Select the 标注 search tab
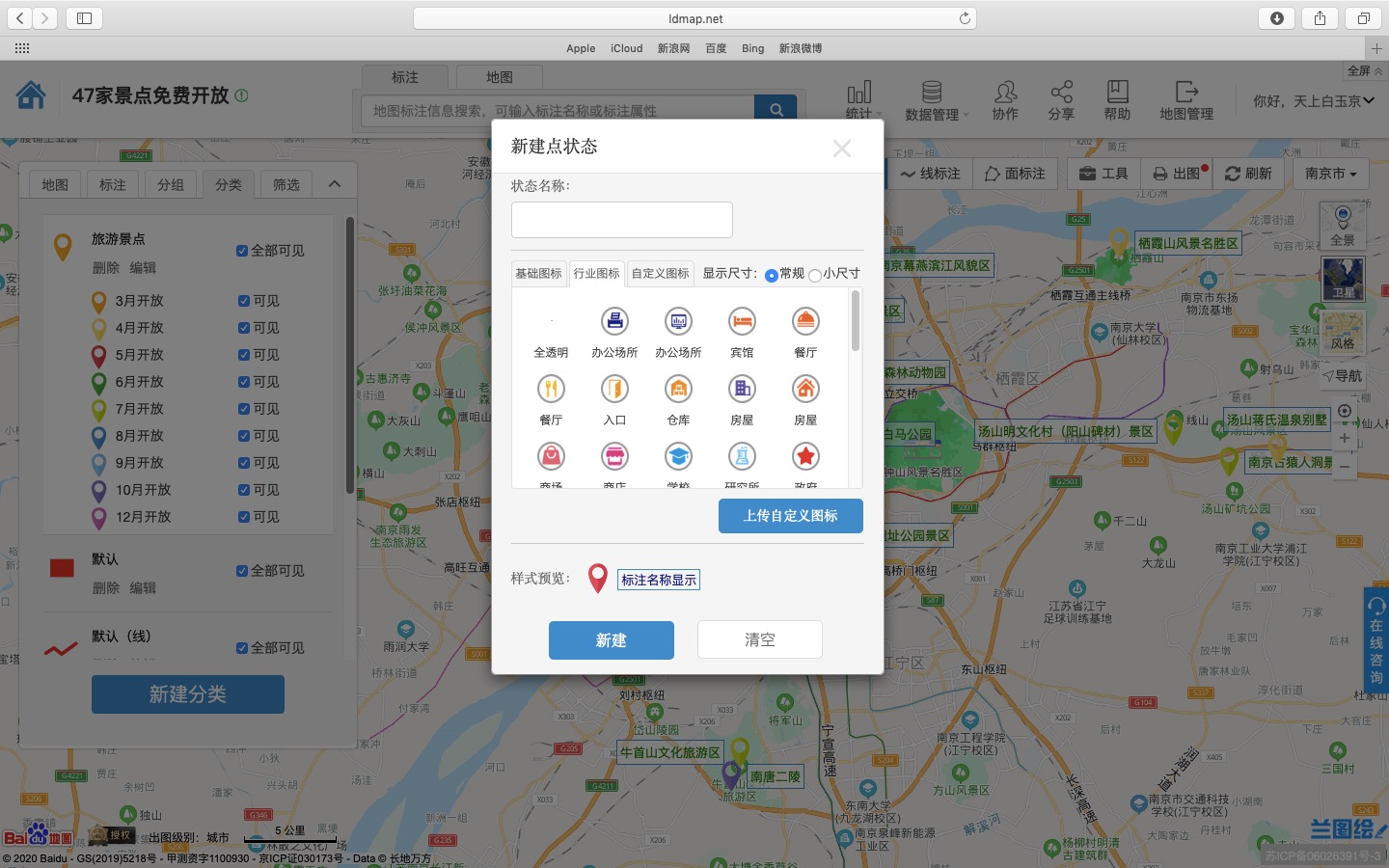1389x868 pixels. (x=405, y=77)
